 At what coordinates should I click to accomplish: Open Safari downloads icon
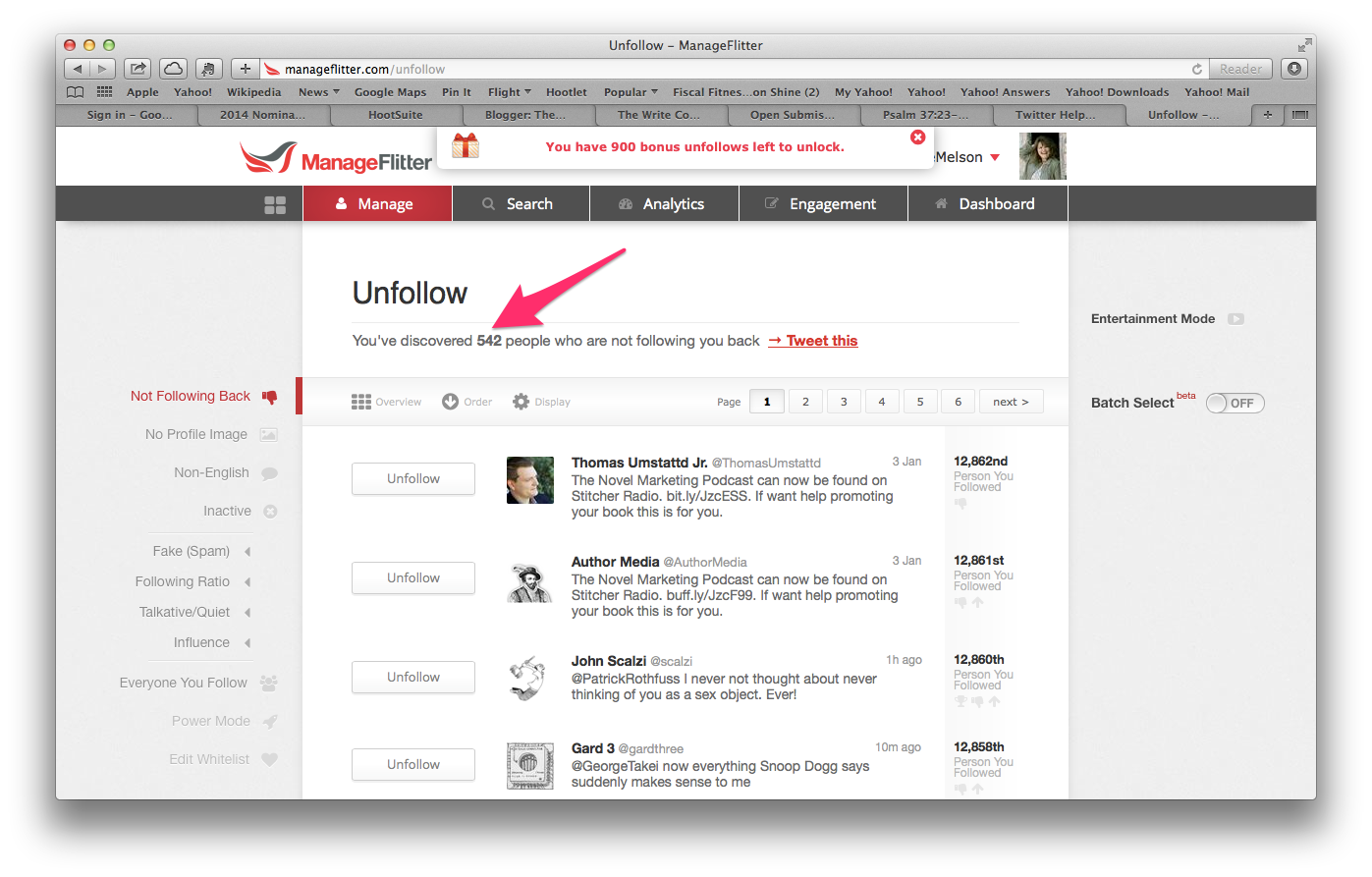(1294, 69)
